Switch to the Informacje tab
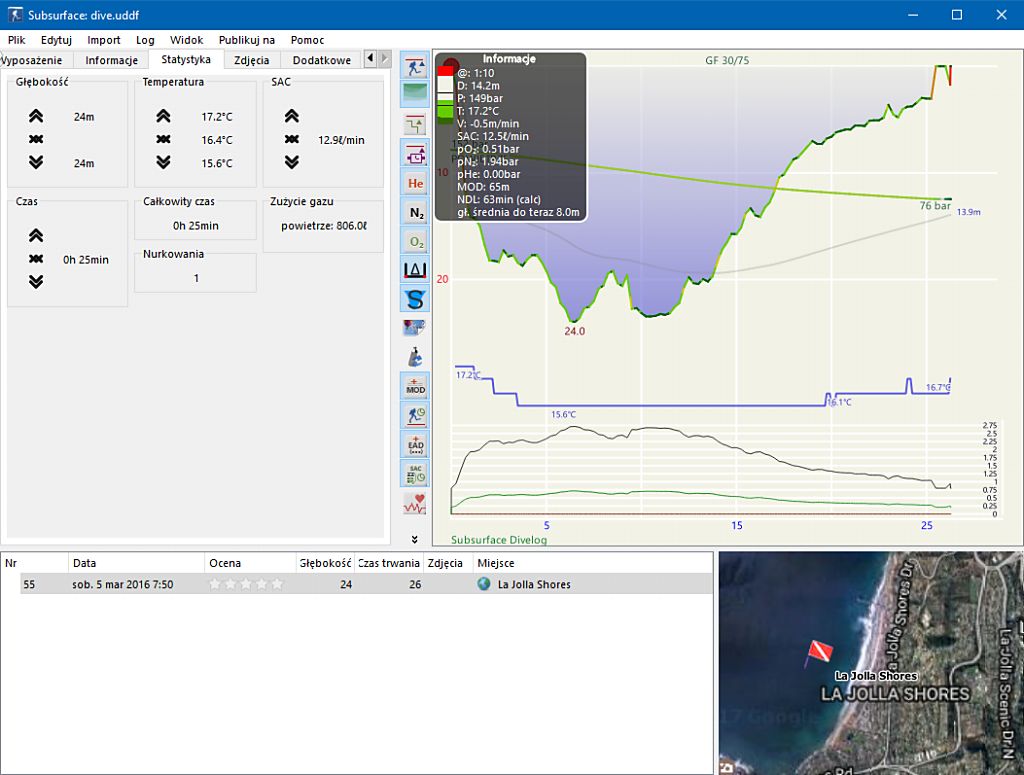 (111, 60)
